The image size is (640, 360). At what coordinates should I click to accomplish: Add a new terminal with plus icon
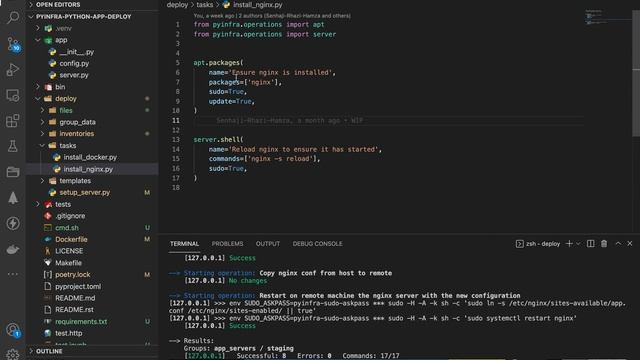pos(569,244)
